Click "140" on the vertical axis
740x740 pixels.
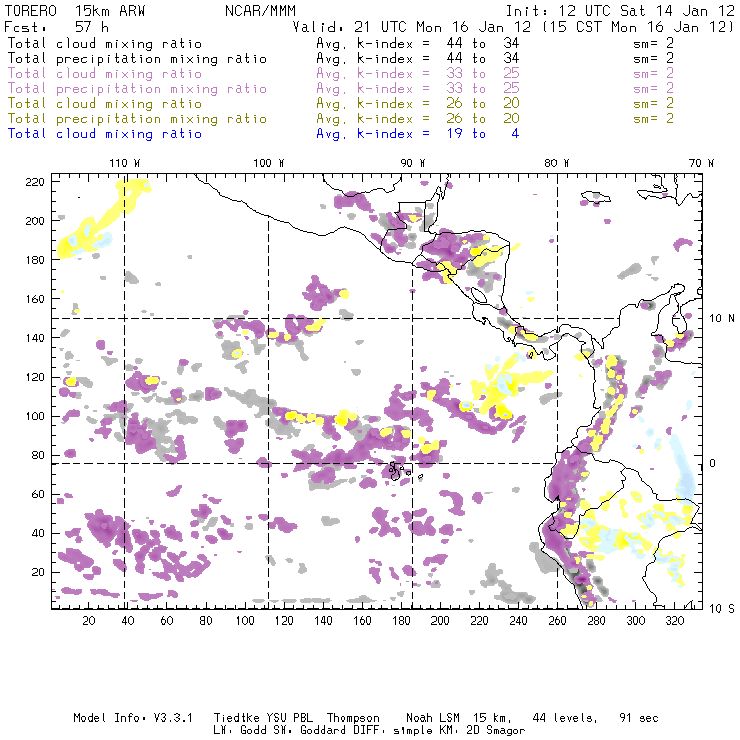click(35, 338)
